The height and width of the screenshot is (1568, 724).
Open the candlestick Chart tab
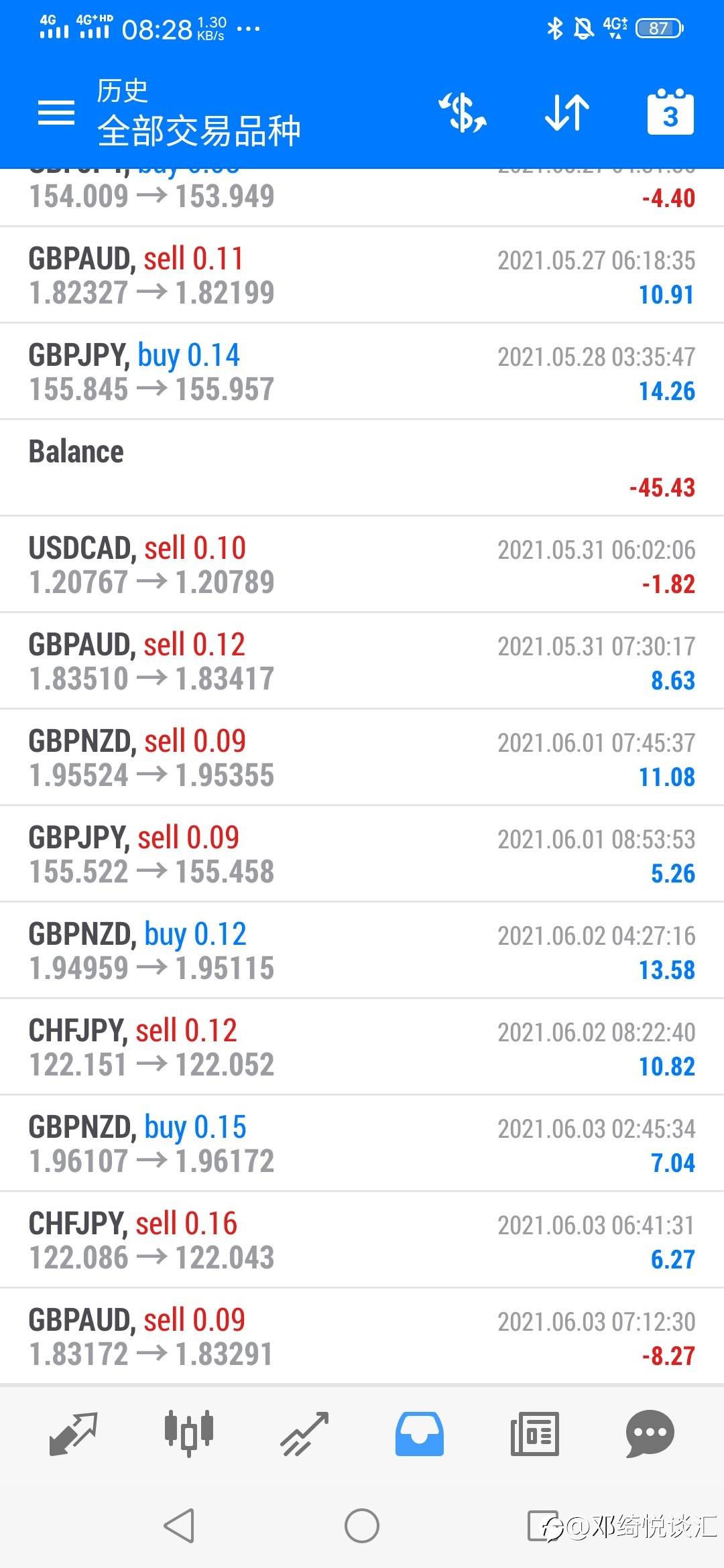coord(189,1433)
